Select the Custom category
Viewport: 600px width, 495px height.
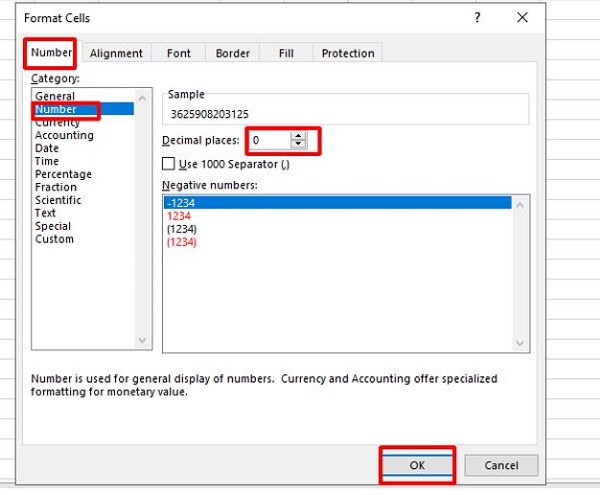coord(54,239)
